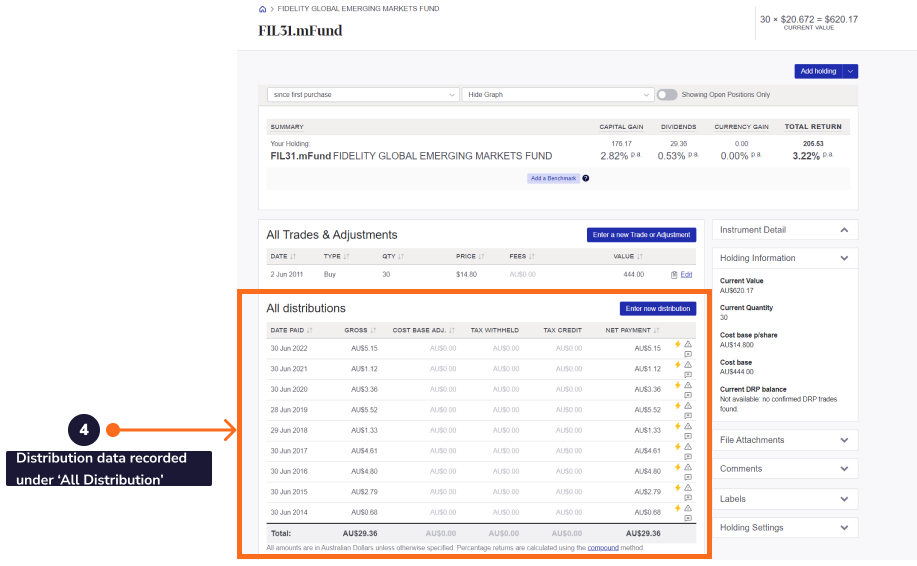
Task: Click warning triangle in 29 Jun 2018 row
Action: tap(688, 426)
